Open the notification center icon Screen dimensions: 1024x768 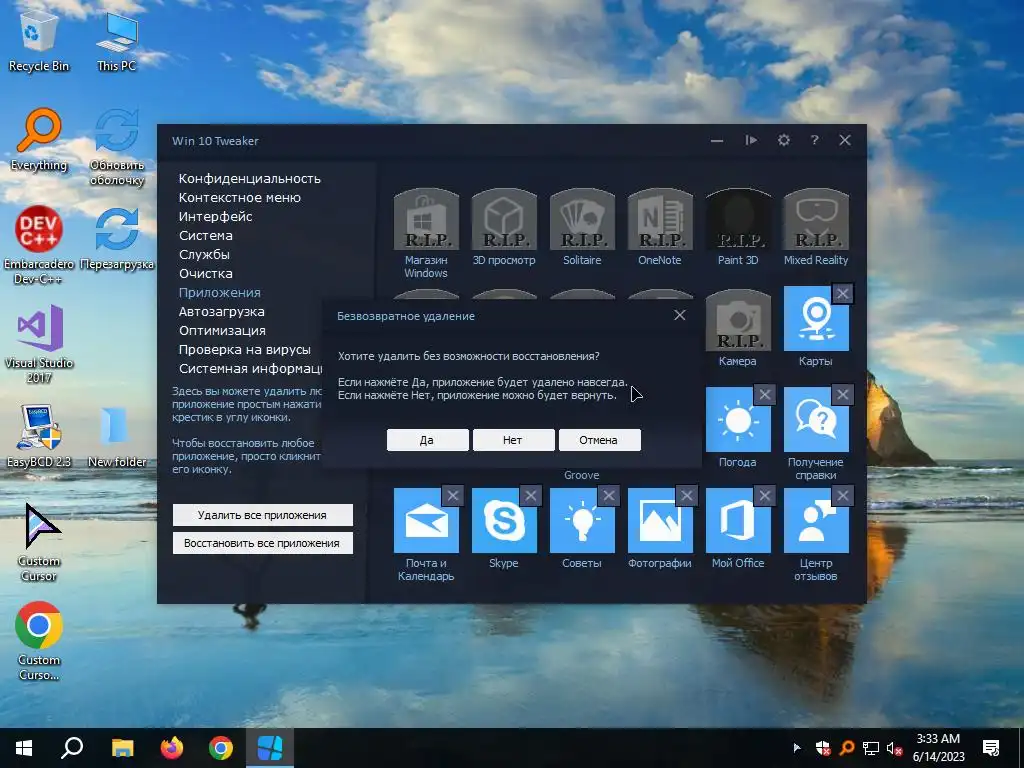(x=991, y=748)
